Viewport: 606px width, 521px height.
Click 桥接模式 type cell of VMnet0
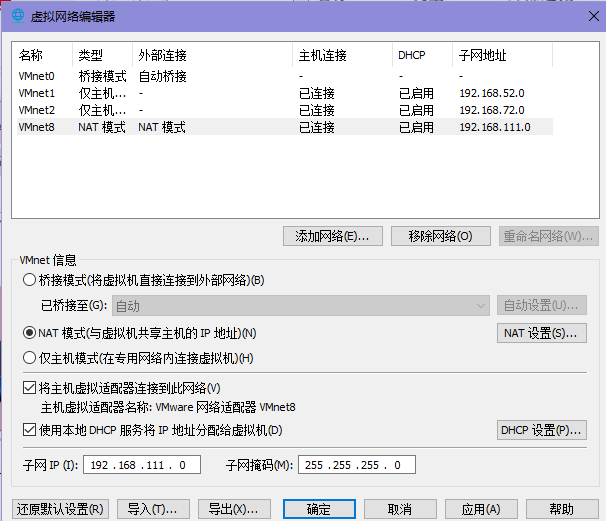click(x=102, y=76)
